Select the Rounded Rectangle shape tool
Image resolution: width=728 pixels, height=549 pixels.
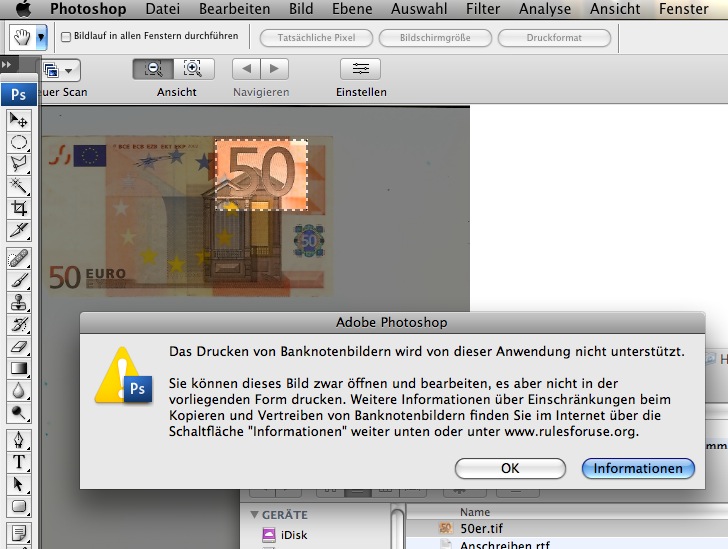coord(19,506)
